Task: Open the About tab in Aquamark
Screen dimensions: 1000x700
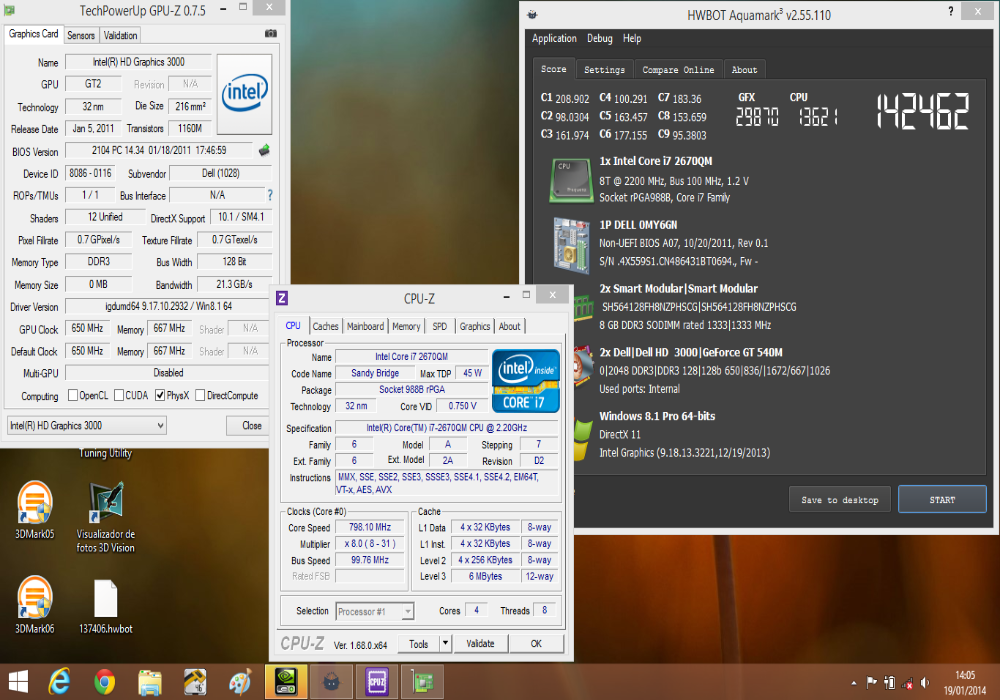Action: [x=744, y=70]
